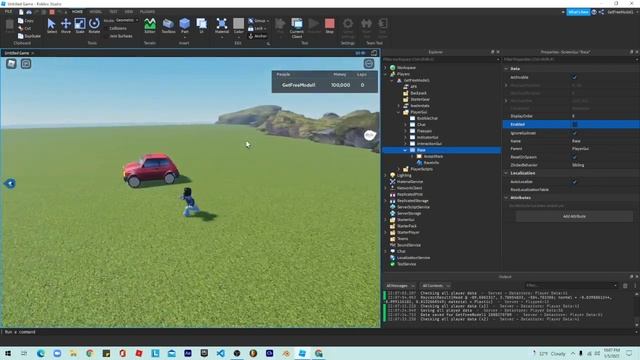Screen dimensions: 640x360
Task: Toggle Collisions option in ribbon
Action: [115, 28]
